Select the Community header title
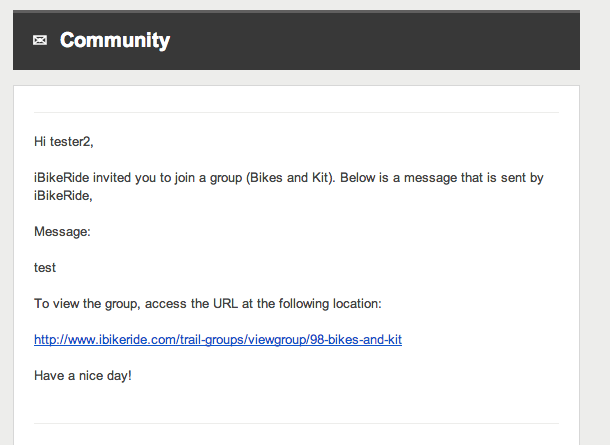Image resolution: width=610 pixels, height=445 pixels. tap(115, 40)
